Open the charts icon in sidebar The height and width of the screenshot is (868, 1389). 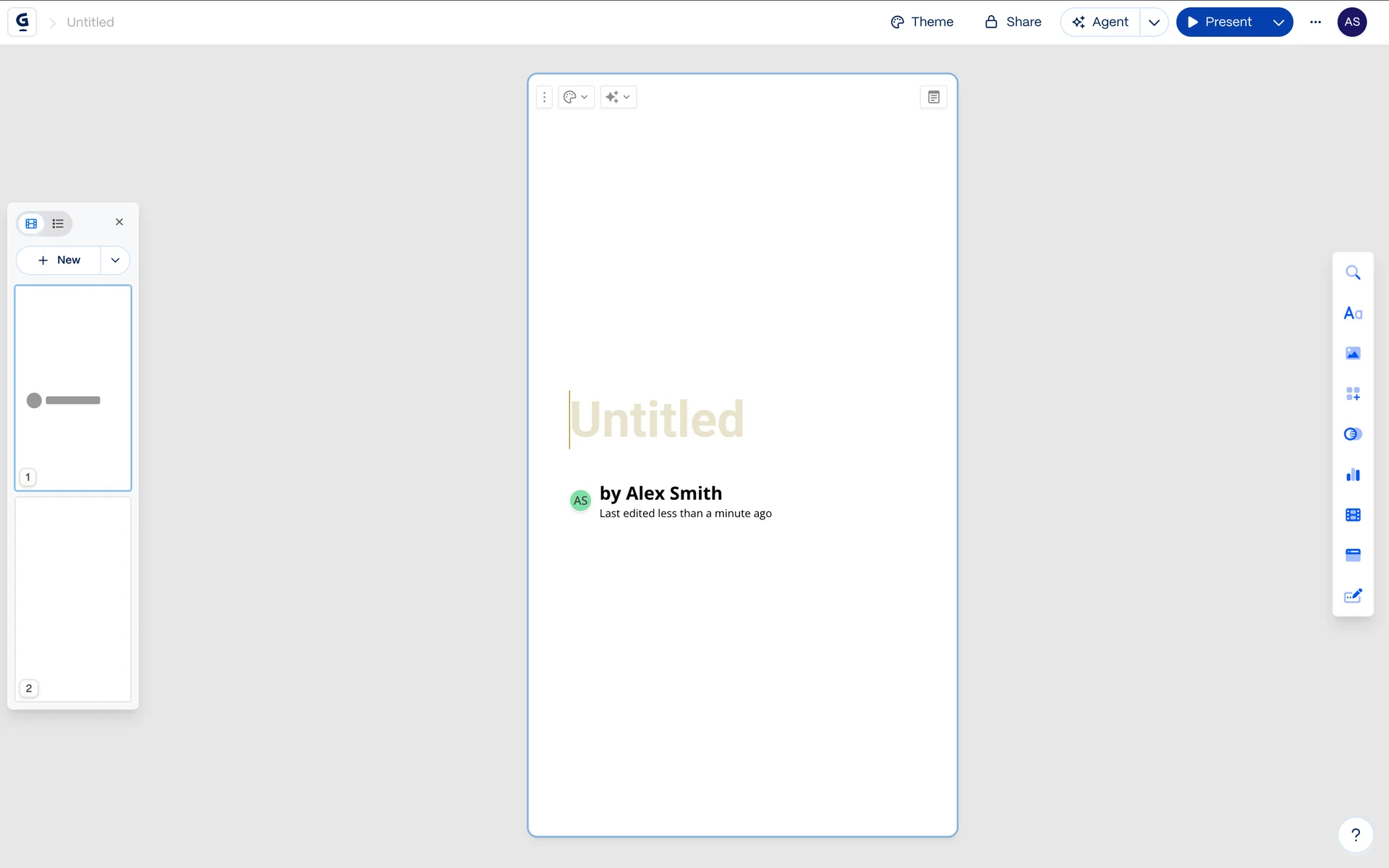tap(1353, 475)
